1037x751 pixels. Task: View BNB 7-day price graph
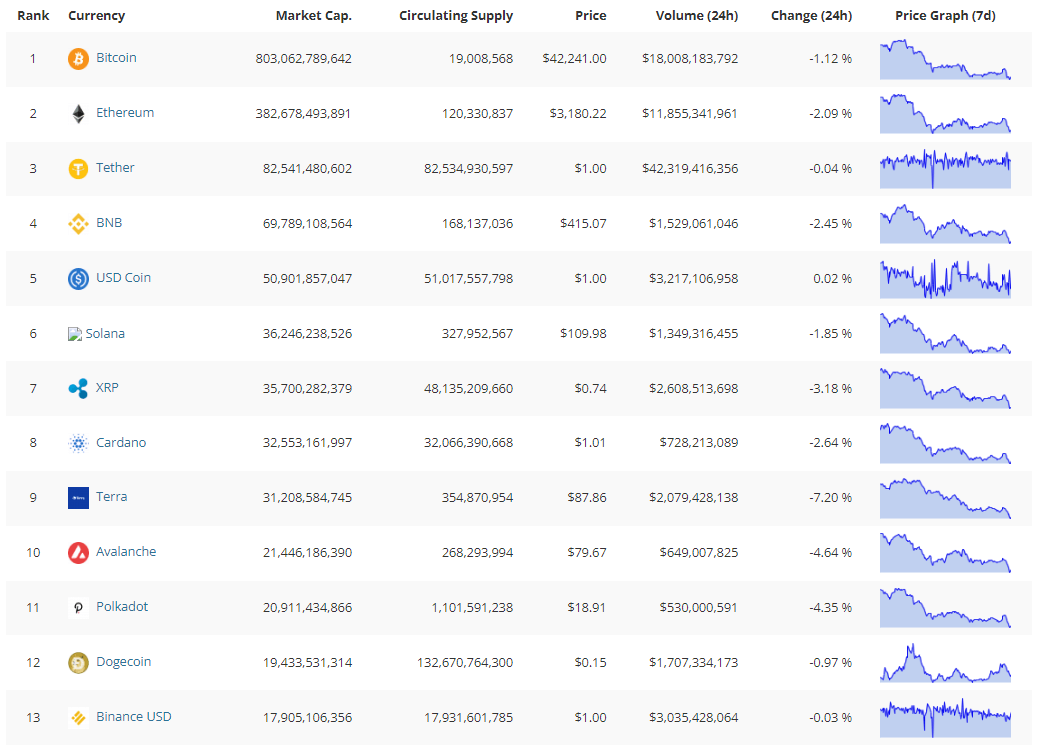coord(945,224)
